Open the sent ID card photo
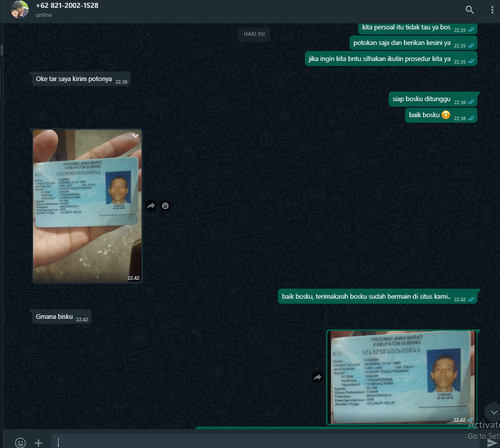The image size is (500, 448). [x=402, y=377]
